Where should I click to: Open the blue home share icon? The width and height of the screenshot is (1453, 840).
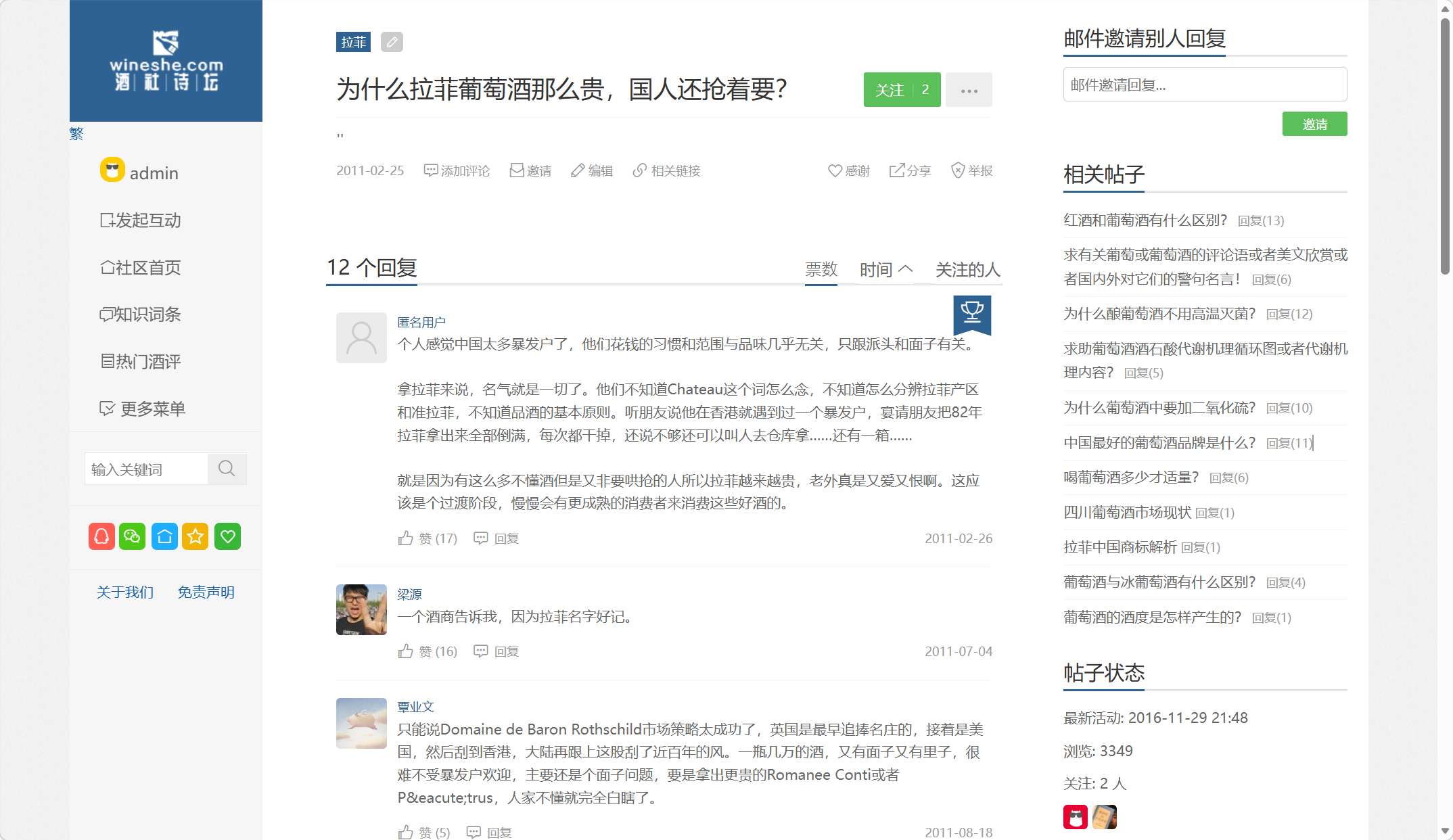pos(164,536)
